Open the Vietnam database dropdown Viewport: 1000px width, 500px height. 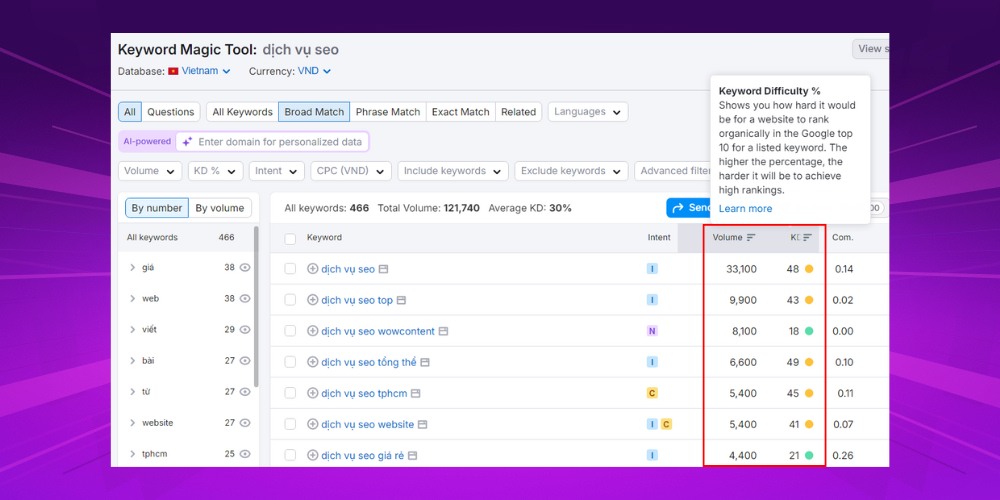206,71
